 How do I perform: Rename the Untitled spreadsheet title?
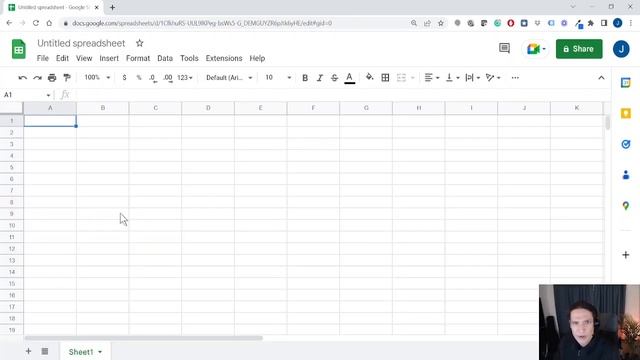click(x=81, y=43)
